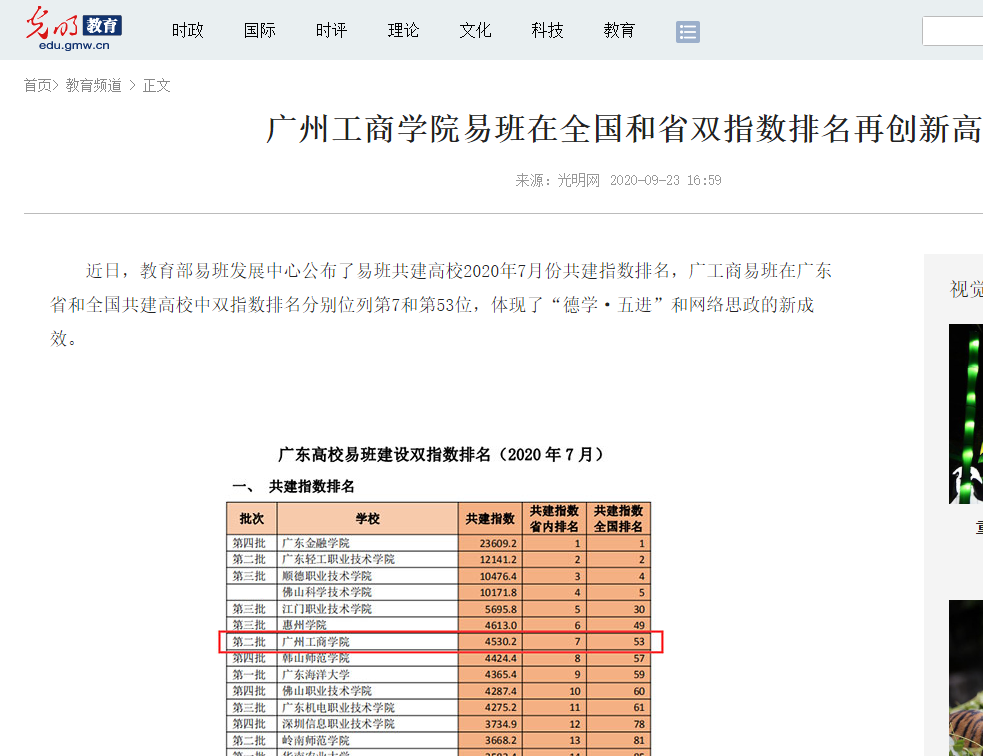The image size is (983, 756).
Task: Open 教育 in the top navigation
Action: (619, 30)
